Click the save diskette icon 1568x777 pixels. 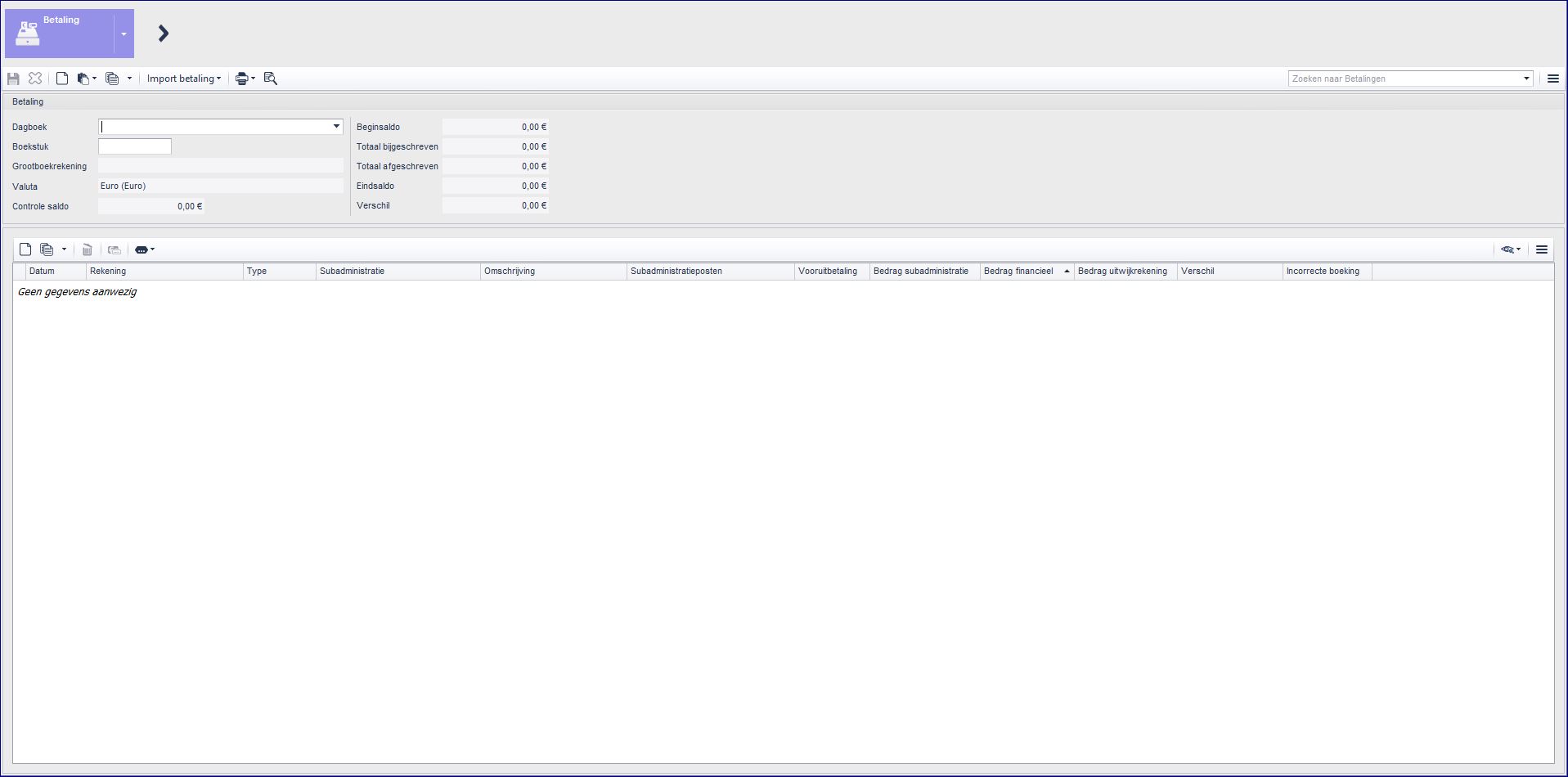(13, 79)
